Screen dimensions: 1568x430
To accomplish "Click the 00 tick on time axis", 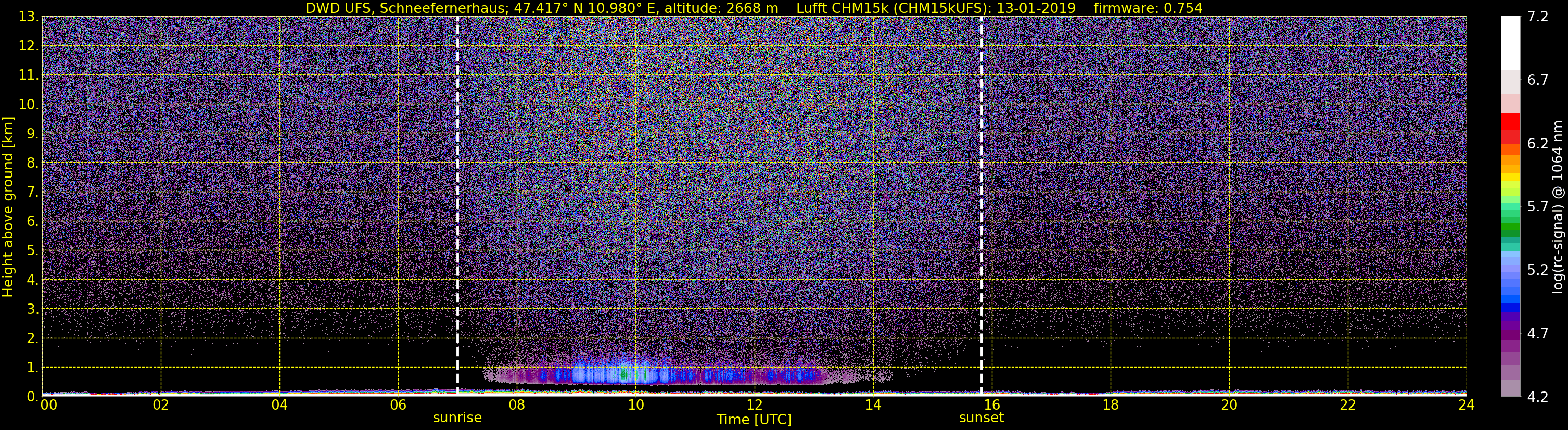I will (48, 405).
